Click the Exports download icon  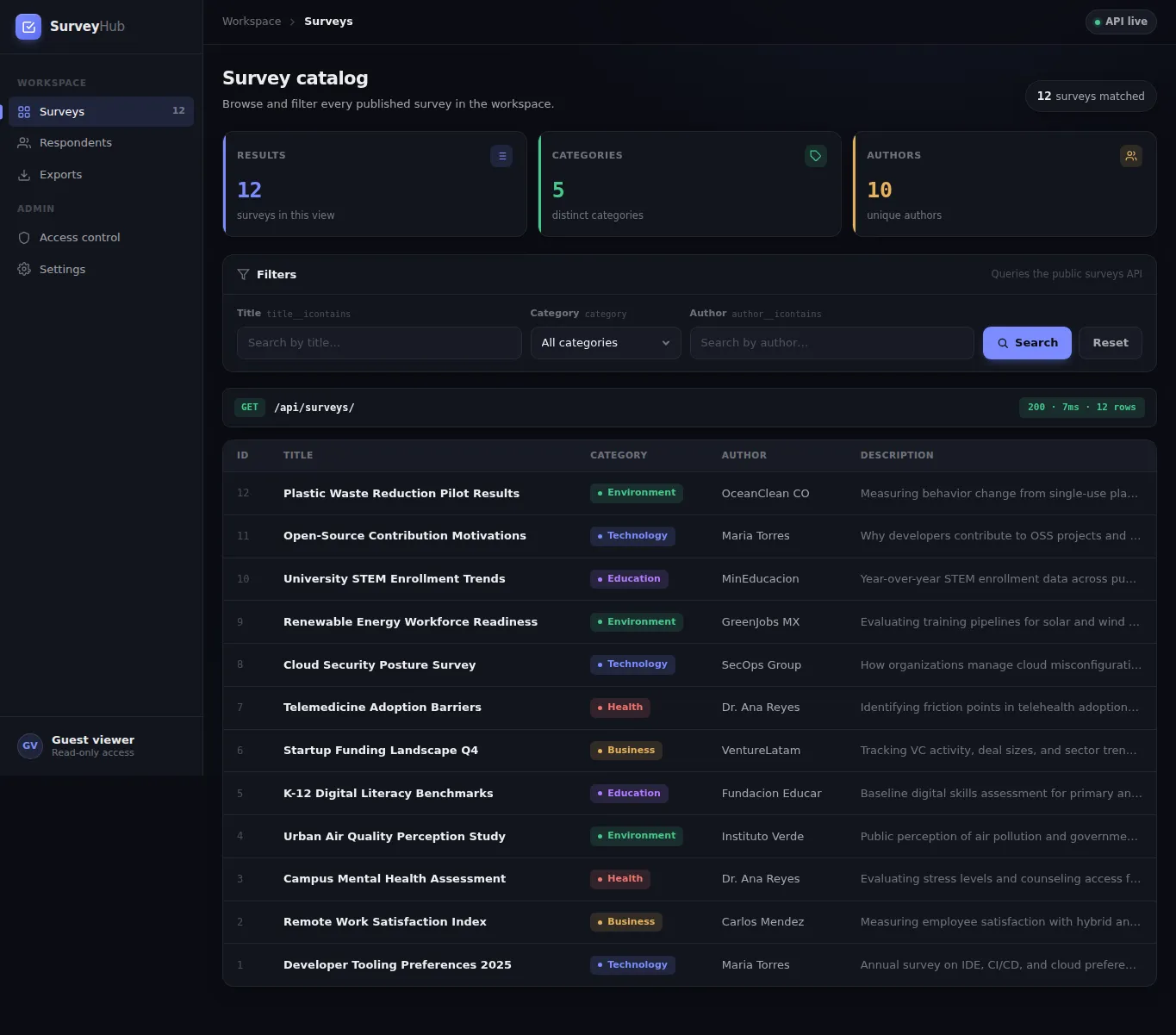pos(24,175)
